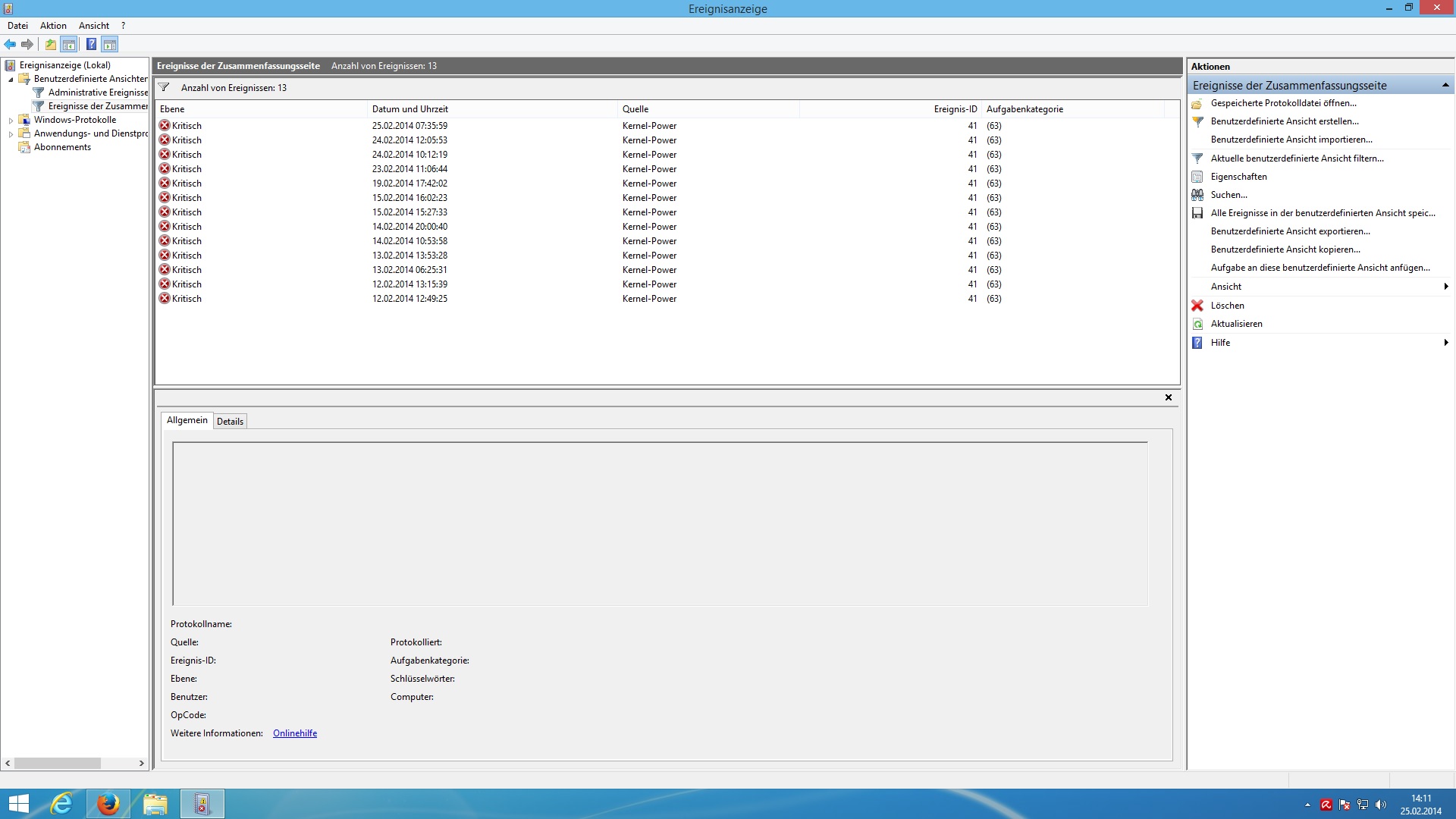
Task: Click Benutzerdefinierte Ansicht exportieren action
Action: pyautogui.click(x=1290, y=231)
